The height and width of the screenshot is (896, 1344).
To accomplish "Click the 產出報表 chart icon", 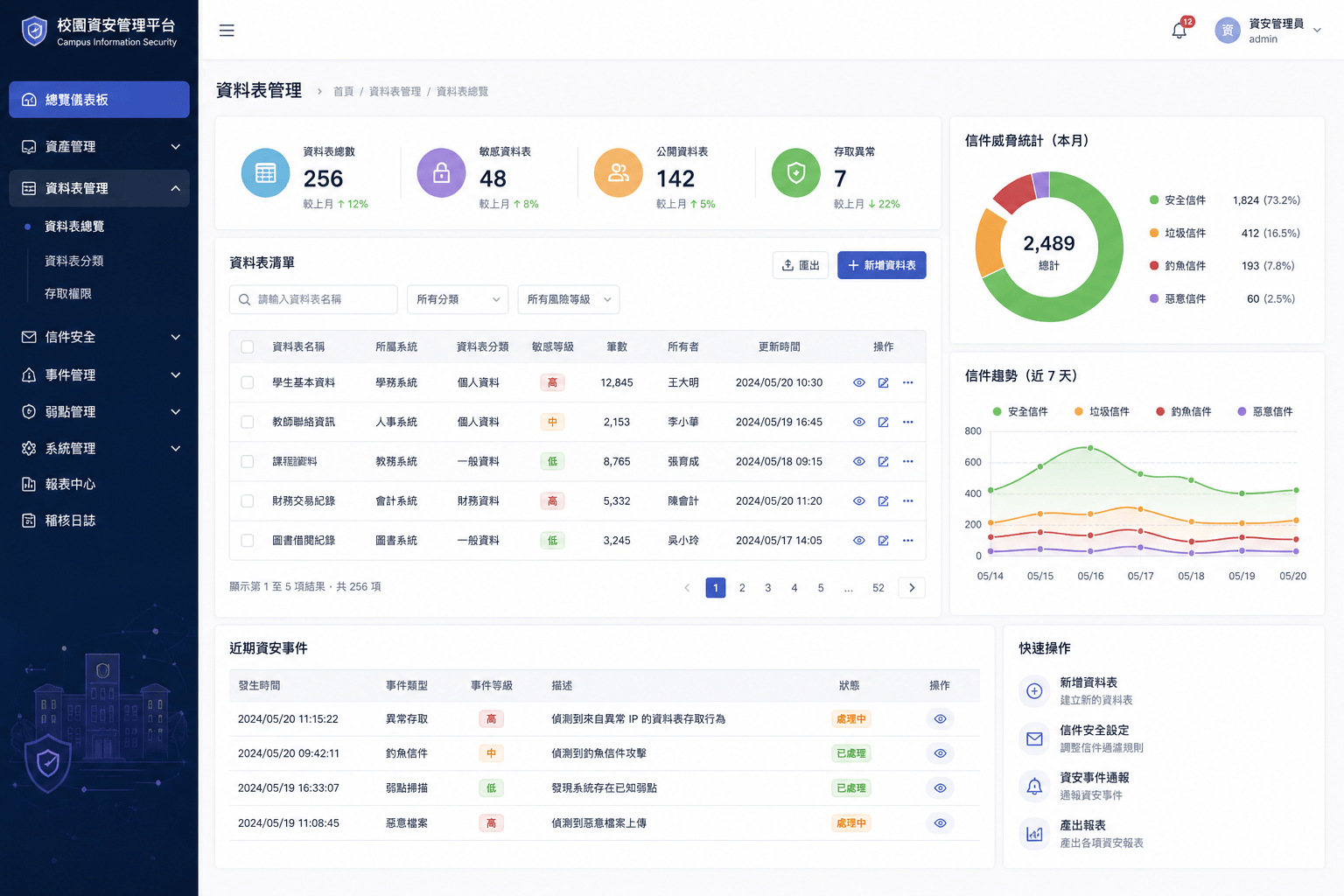I will click(x=1034, y=834).
